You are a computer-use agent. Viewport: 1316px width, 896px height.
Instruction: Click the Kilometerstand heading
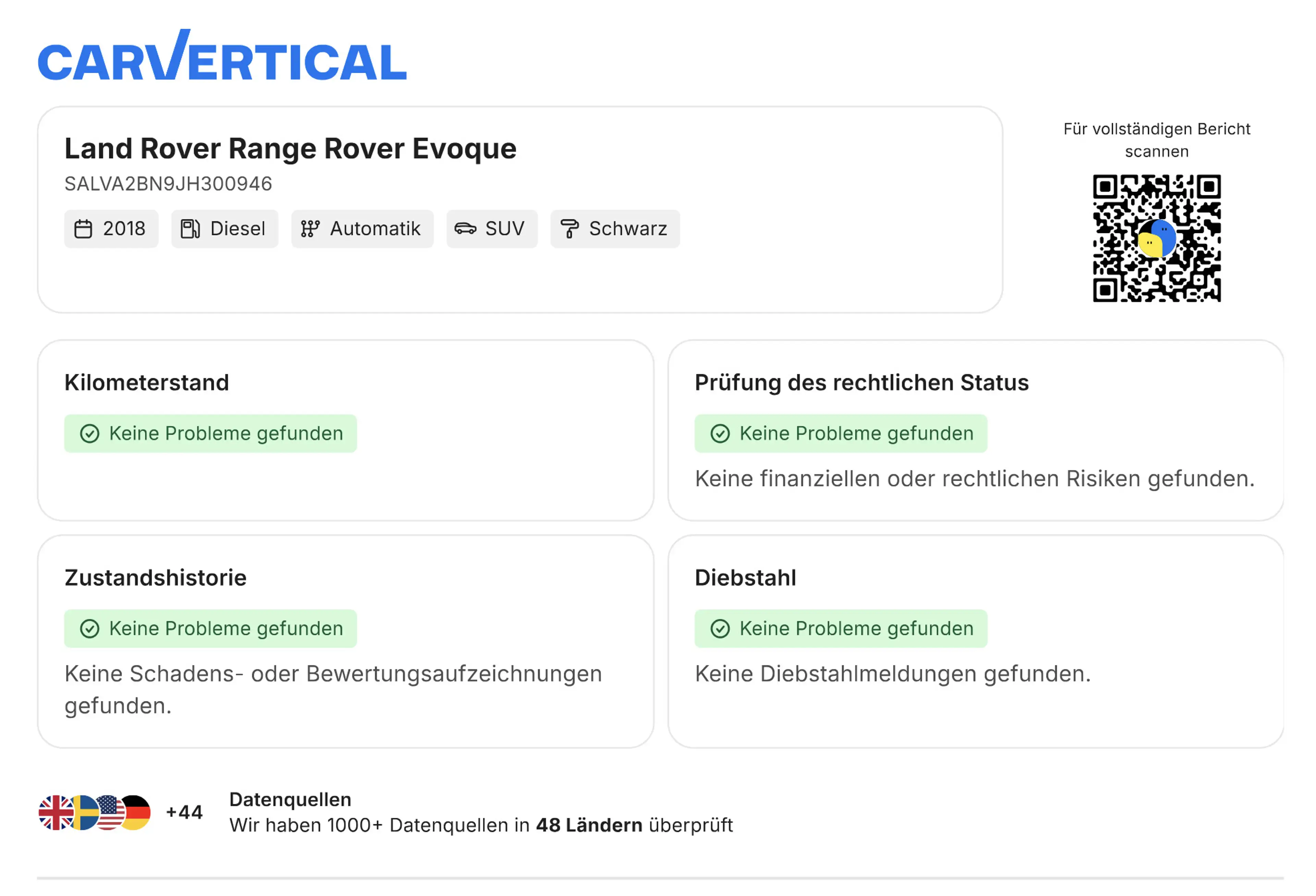pyautogui.click(x=147, y=383)
